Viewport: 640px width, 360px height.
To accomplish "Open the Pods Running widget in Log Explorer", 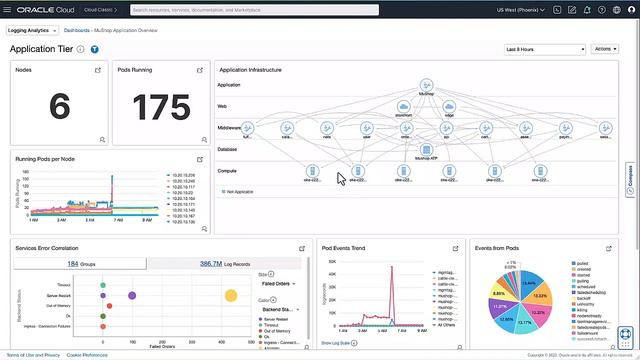I will click(200, 70).
